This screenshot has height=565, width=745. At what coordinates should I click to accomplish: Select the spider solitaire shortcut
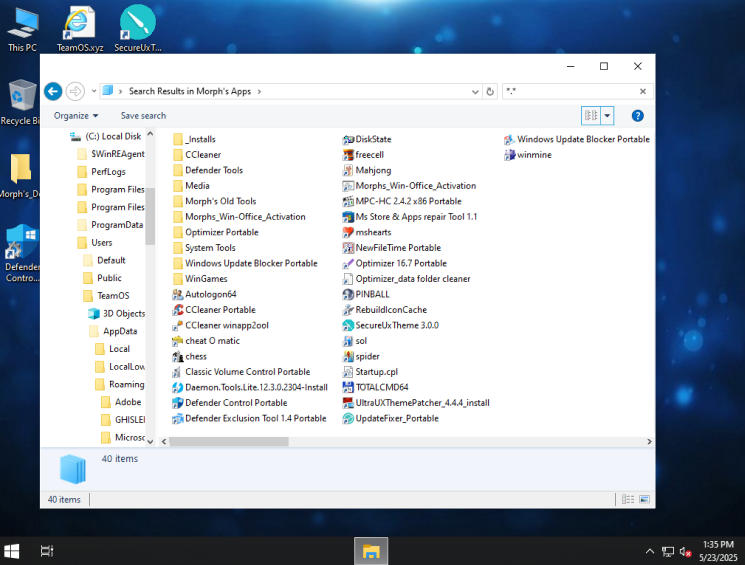[x=361, y=356]
